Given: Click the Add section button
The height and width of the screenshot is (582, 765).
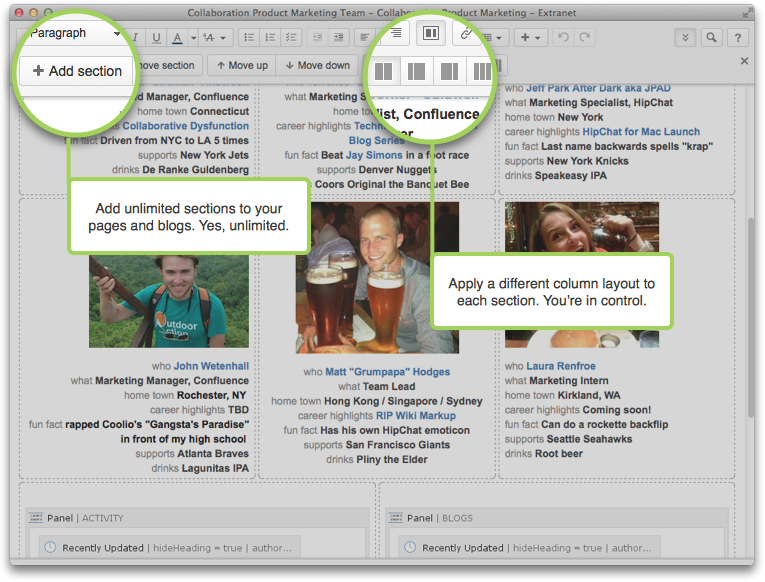Looking at the screenshot, I should coord(77,71).
